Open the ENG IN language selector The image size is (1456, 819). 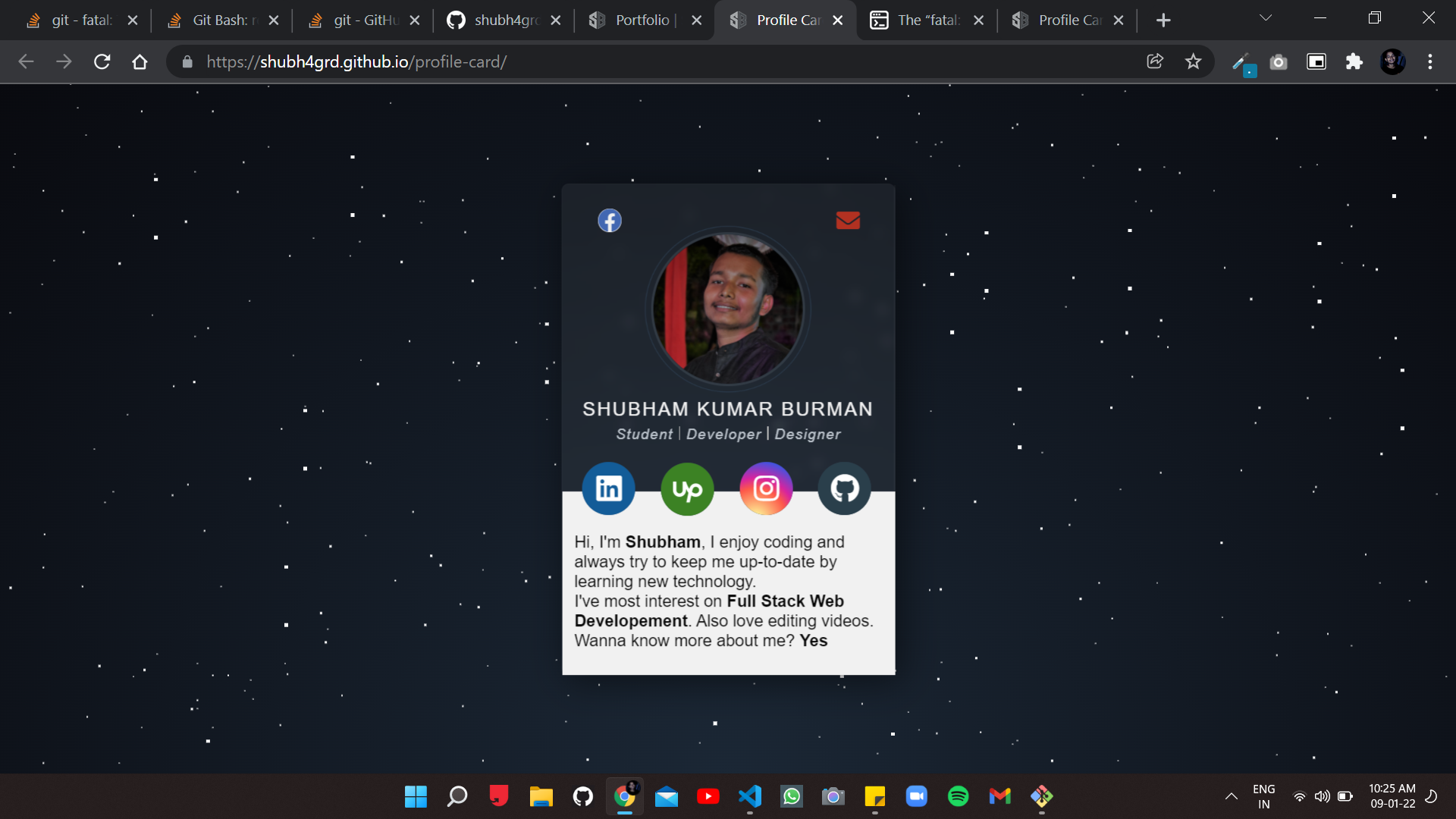pos(1263,797)
